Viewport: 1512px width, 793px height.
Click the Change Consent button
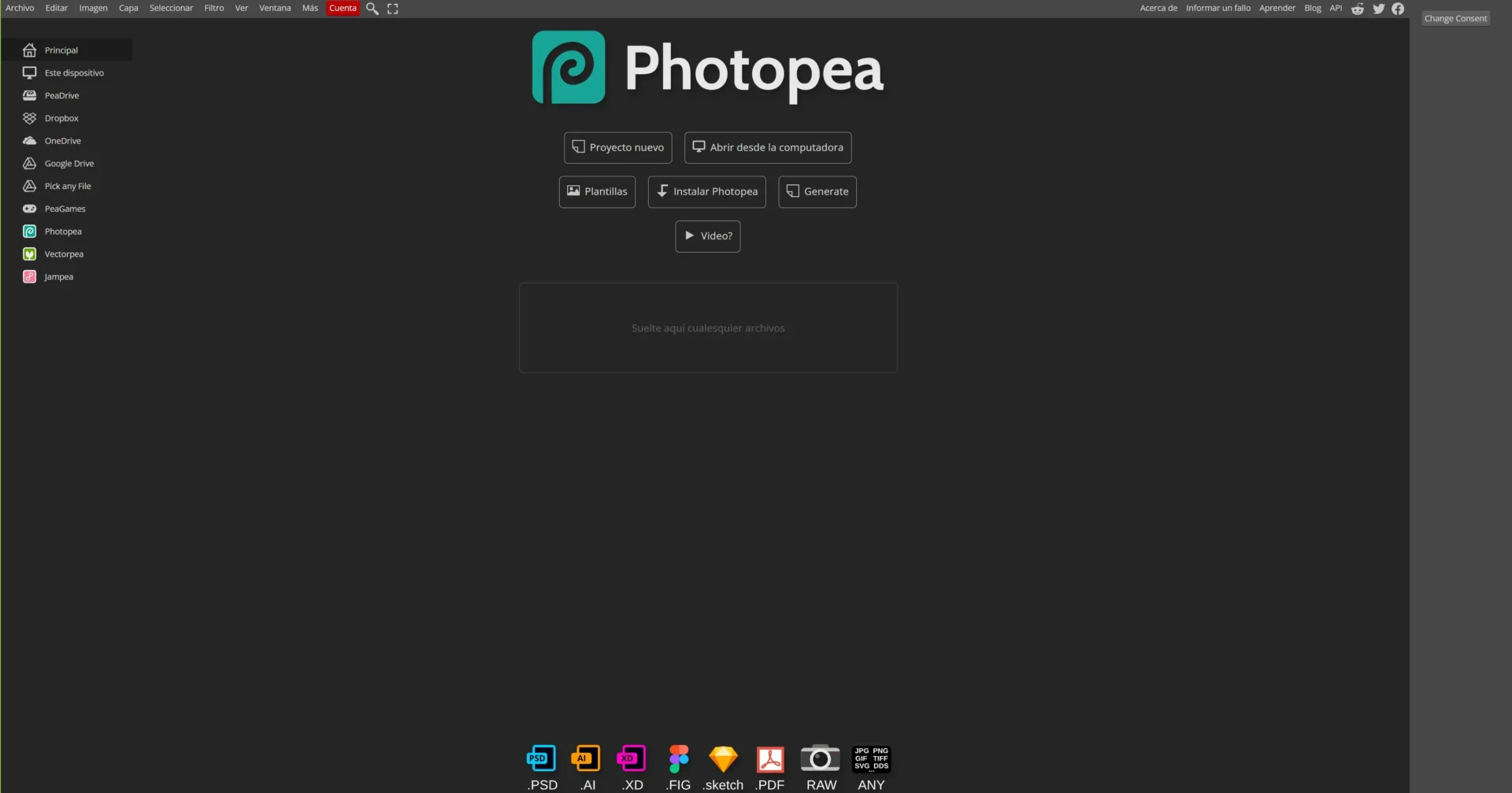coord(1455,19)
